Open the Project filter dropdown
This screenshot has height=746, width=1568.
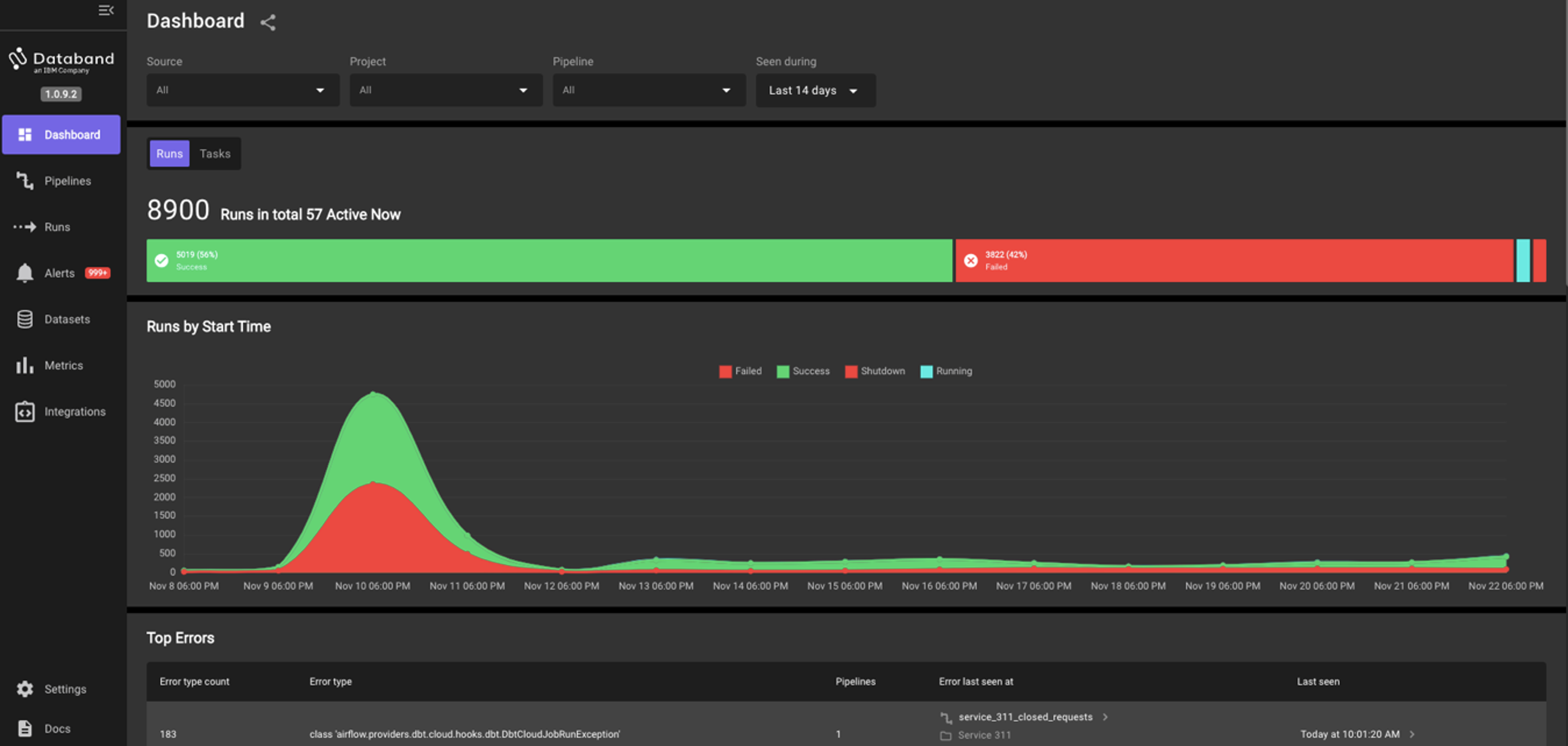(445, 90)
